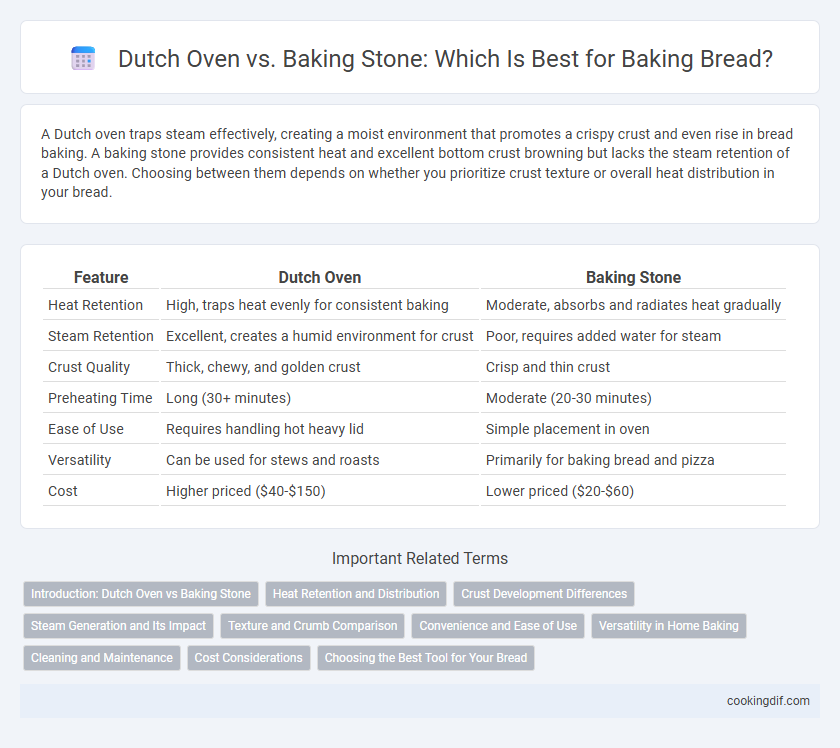This screenshot has width=840, height=748.
Task: Open Choosing the Best Tool for Your Bread
Action: click(x=426, y=658)
